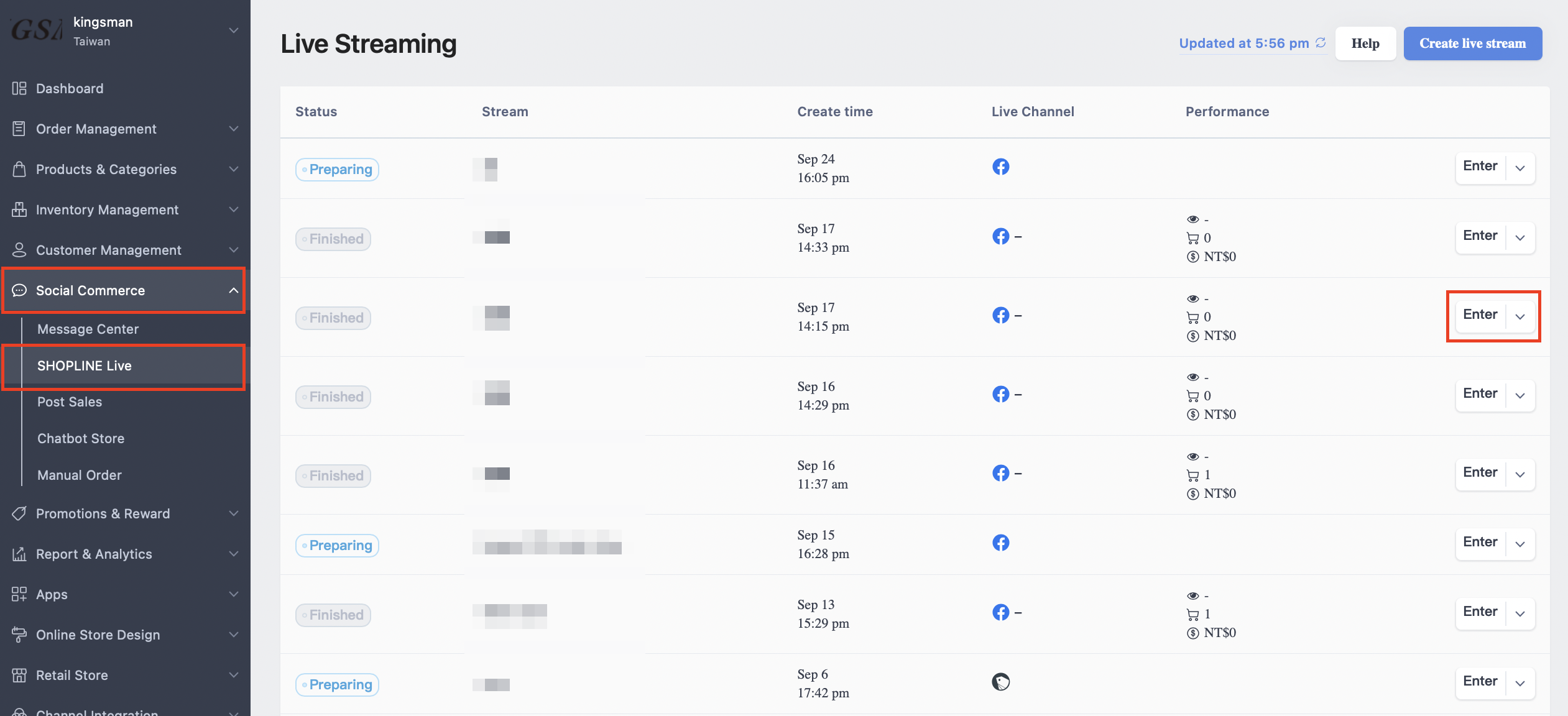Click the views eye icon for Sep 17 14:33 stream
Viewport: 1568px width, 716px height.
1192,219
